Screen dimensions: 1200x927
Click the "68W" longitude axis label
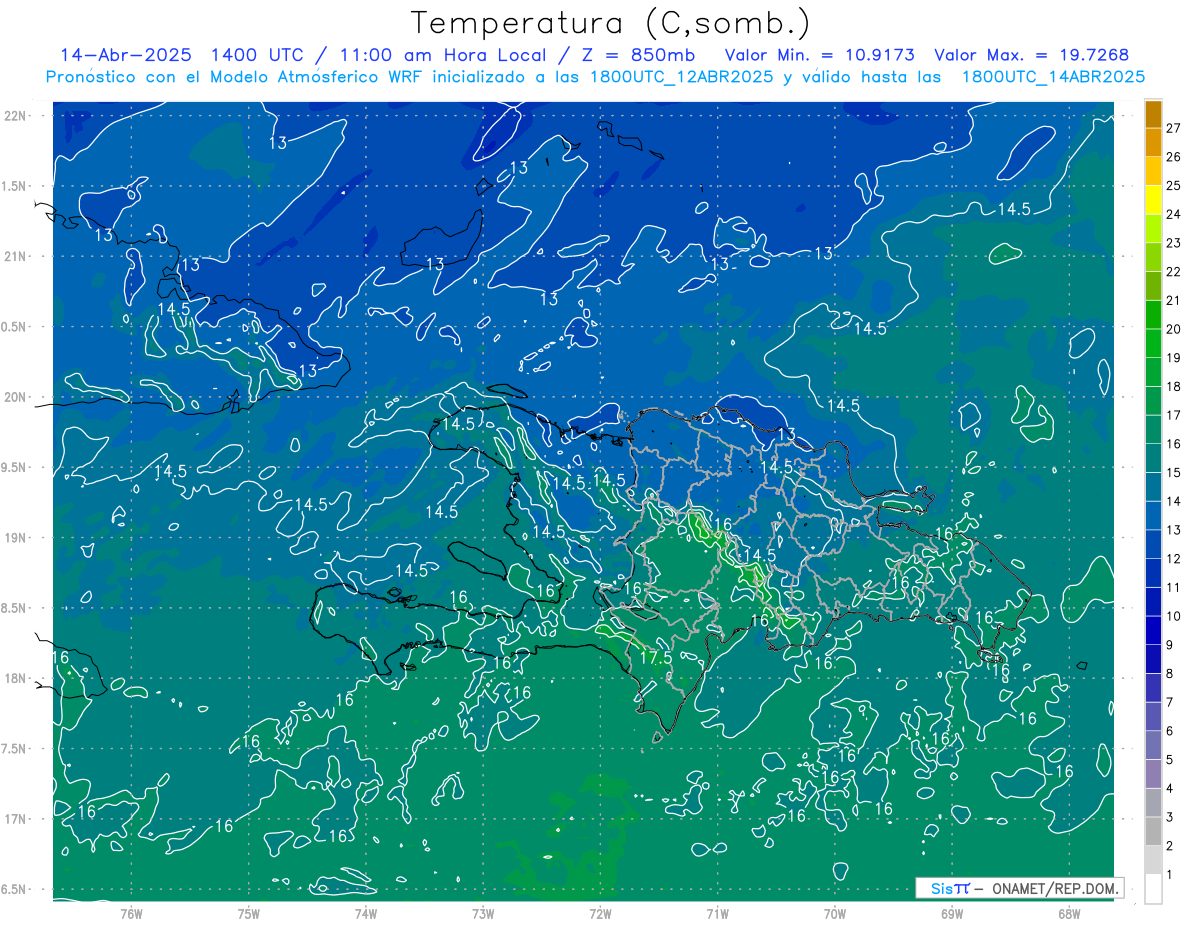click(x=1068, y=914)
